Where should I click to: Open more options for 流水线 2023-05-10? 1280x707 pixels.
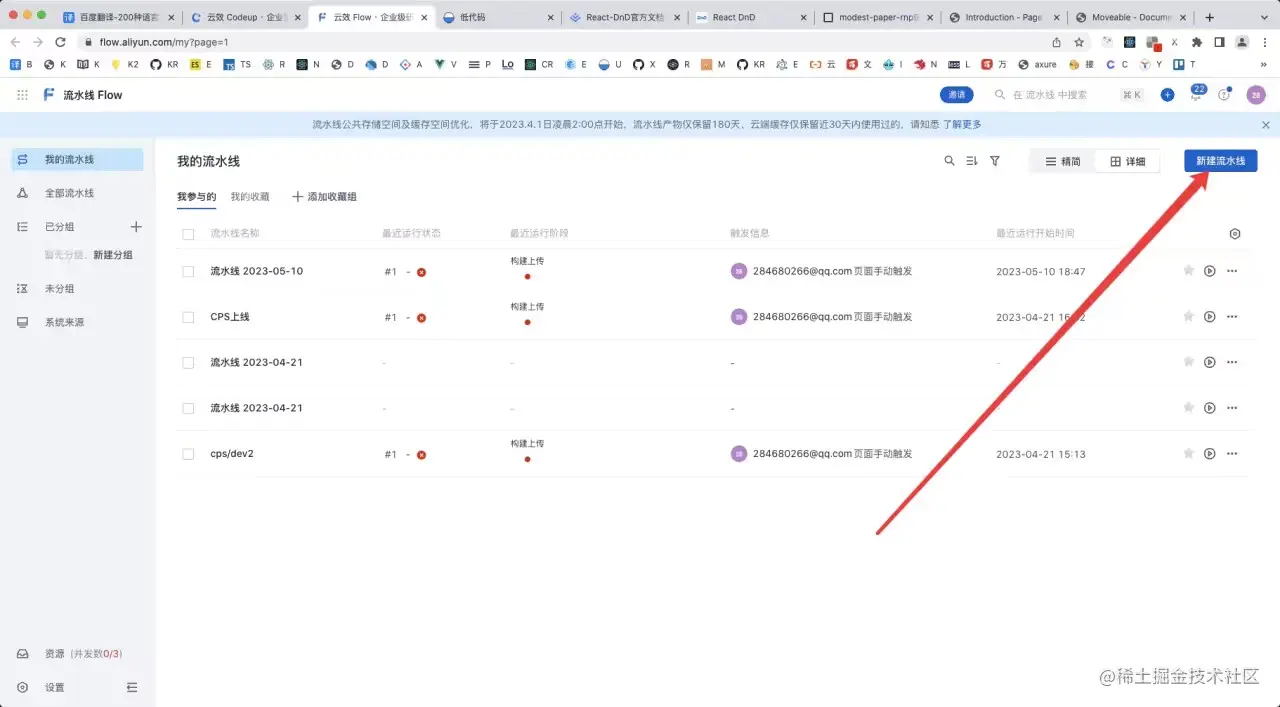tap(1232, 271)
